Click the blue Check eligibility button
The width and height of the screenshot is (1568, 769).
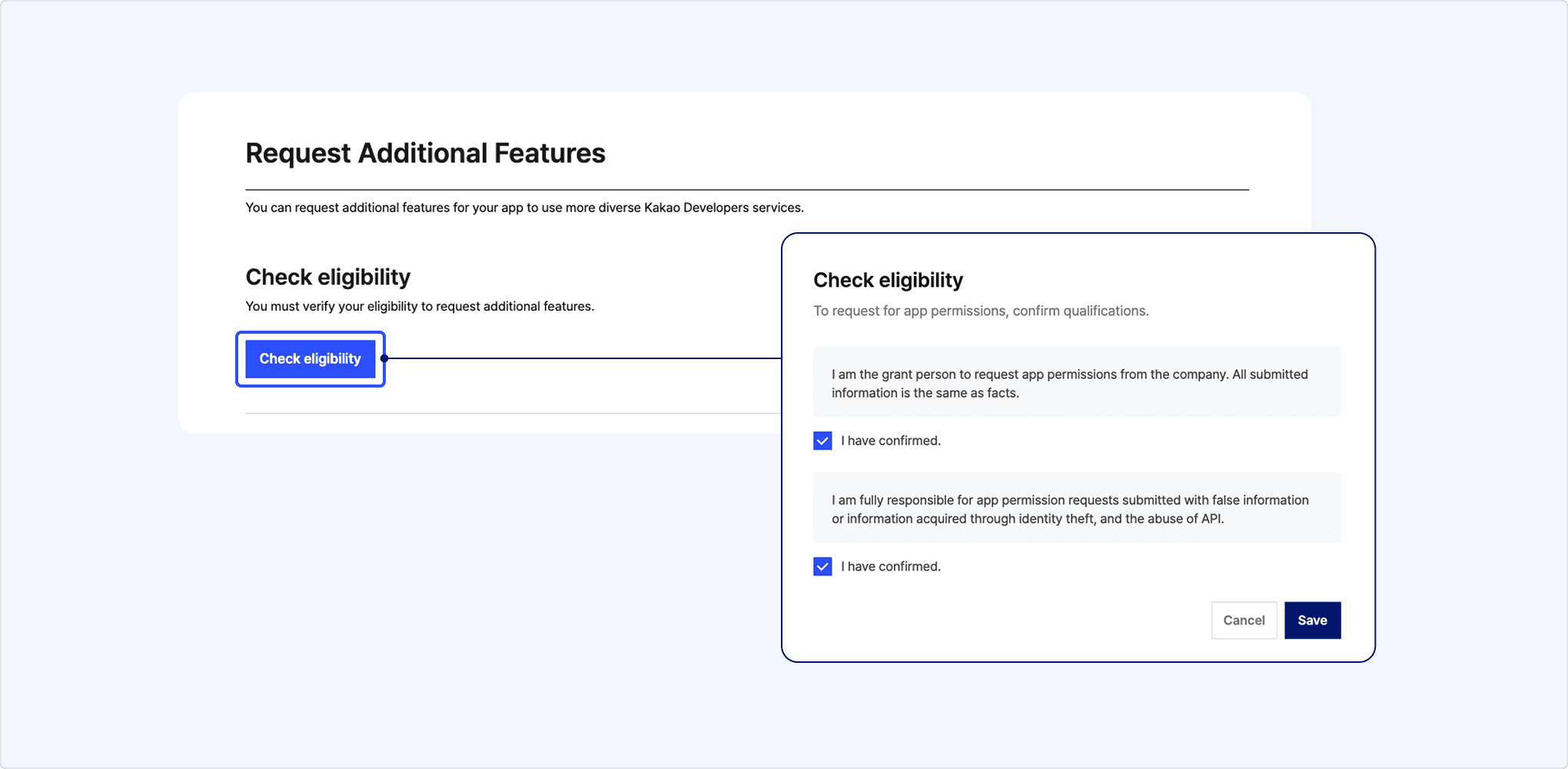310,359
